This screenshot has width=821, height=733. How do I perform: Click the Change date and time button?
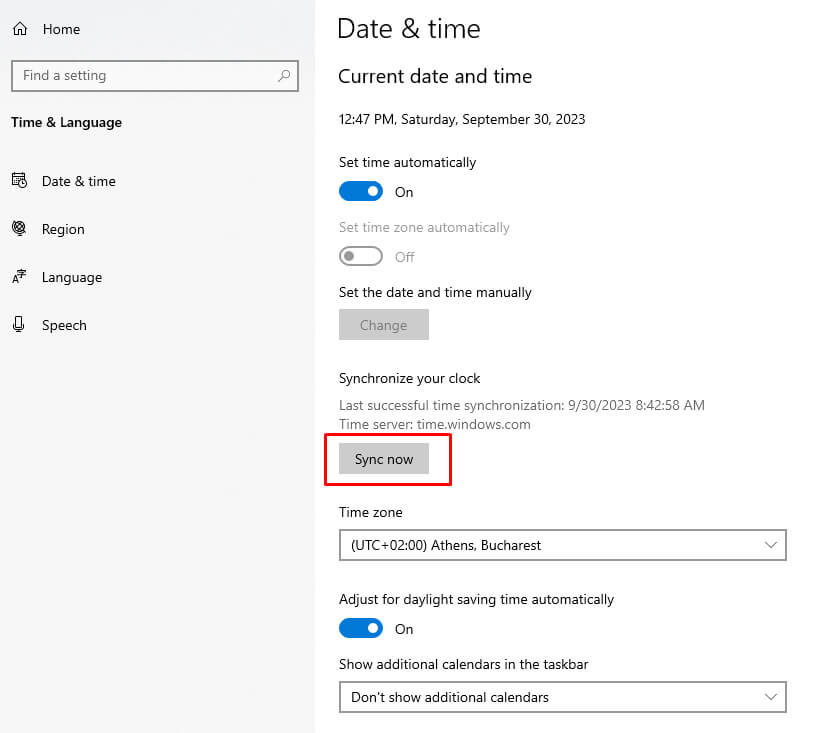[x=384, y=325]
